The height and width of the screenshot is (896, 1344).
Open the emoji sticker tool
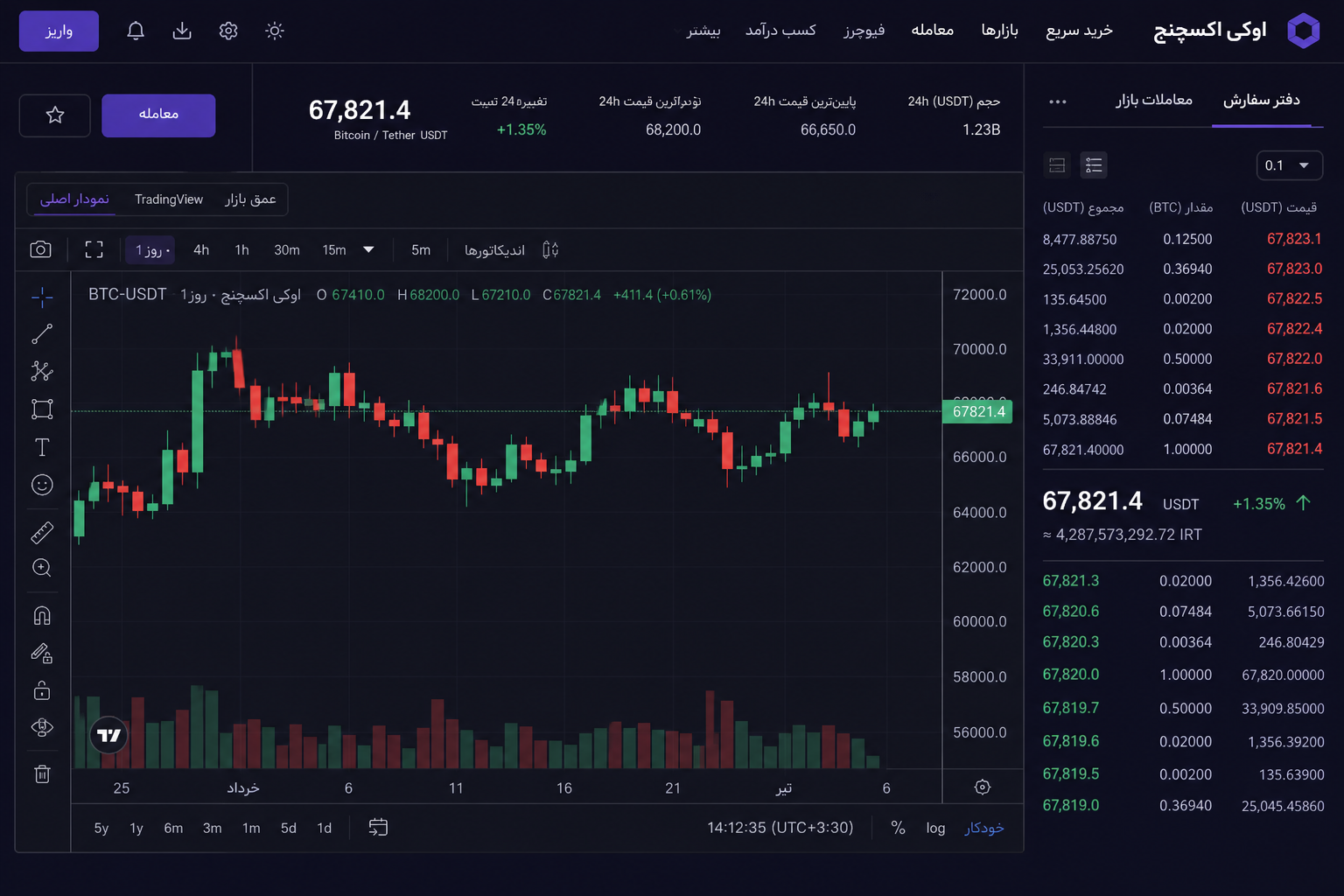(42, 485)
